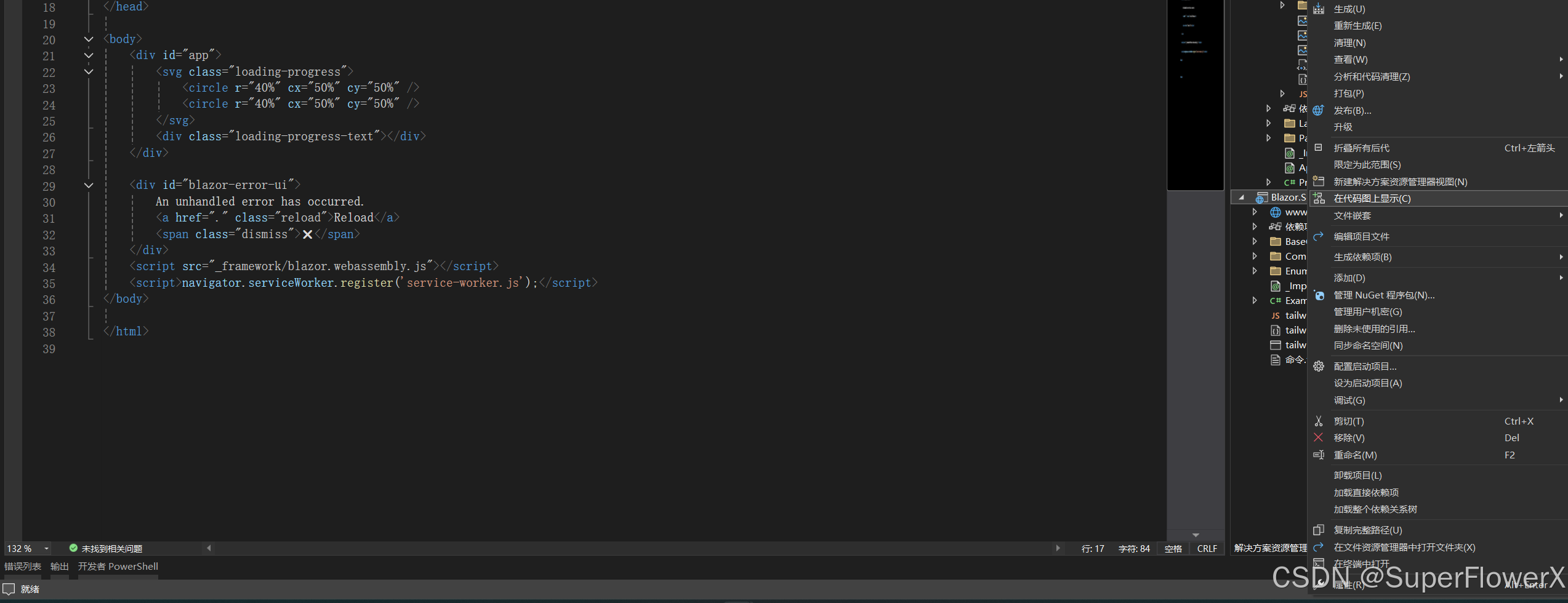
Task: Click the globe icon of the www item
Action: pyautogui.click(x=1275, y=212)
